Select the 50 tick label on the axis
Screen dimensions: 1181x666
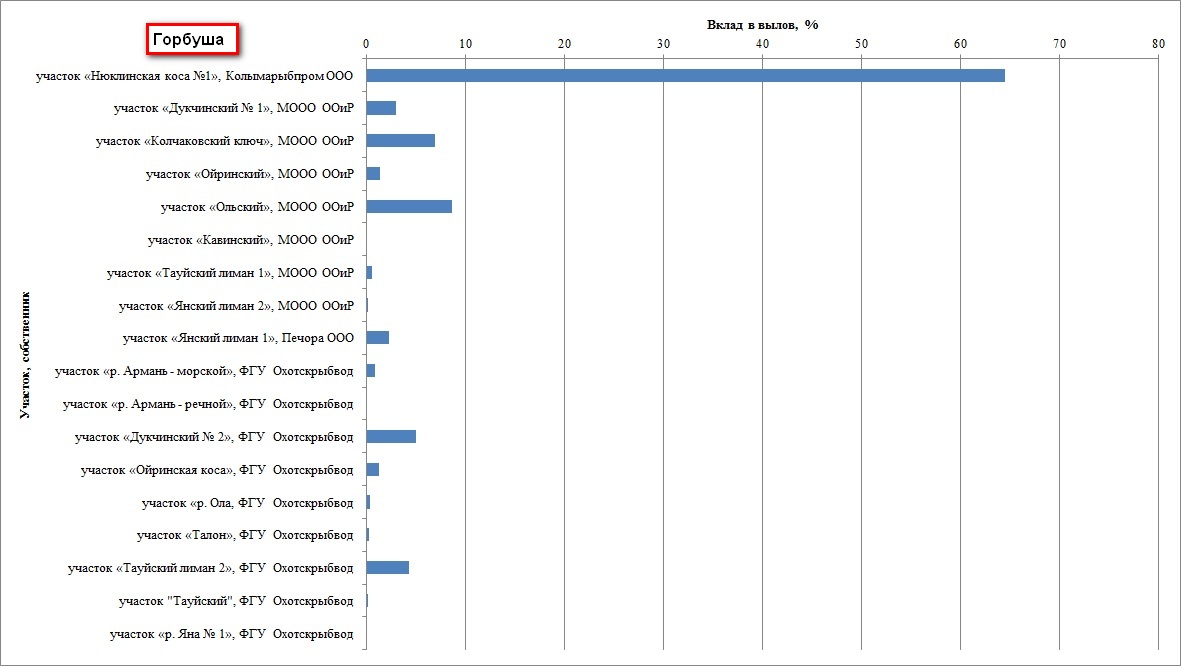[861, 44]
